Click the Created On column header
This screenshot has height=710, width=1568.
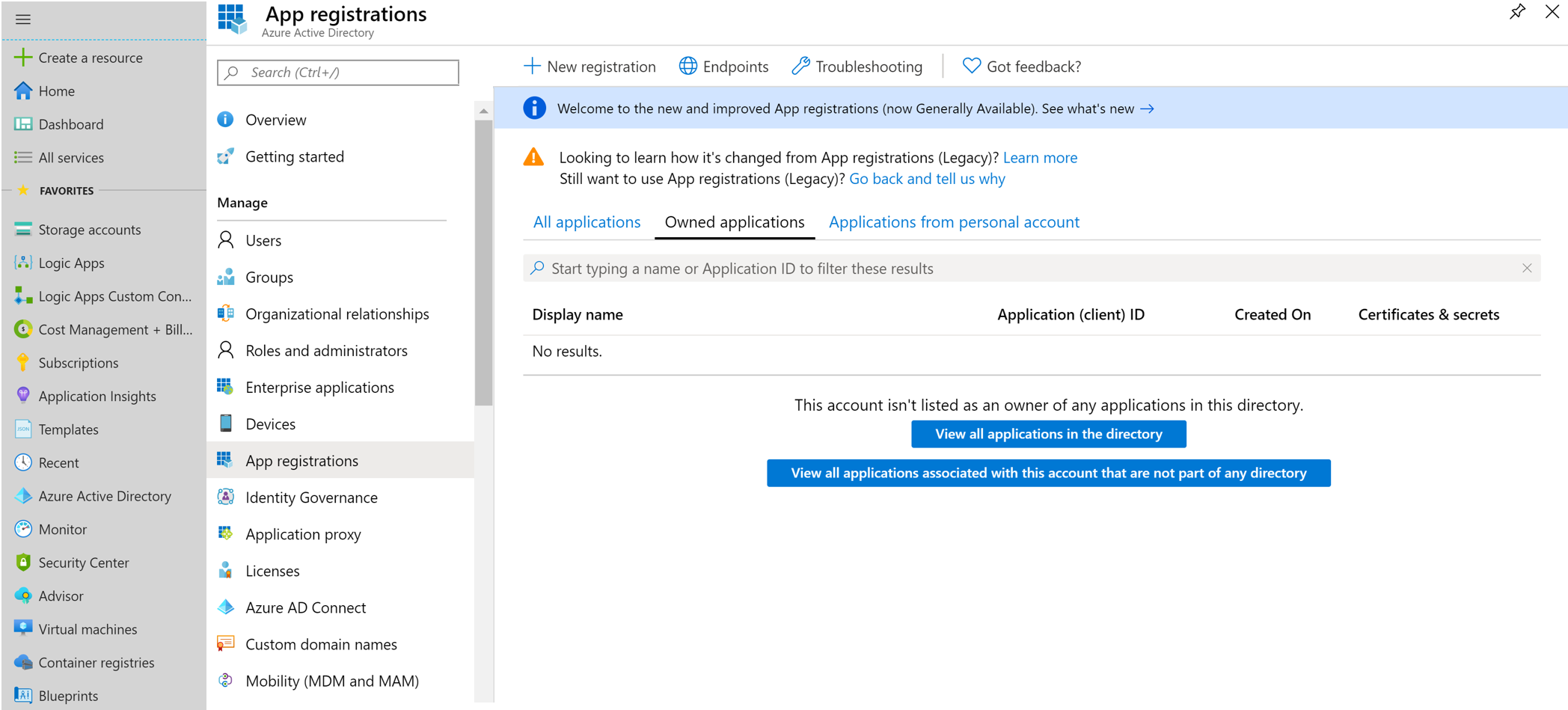(1273, 315)
